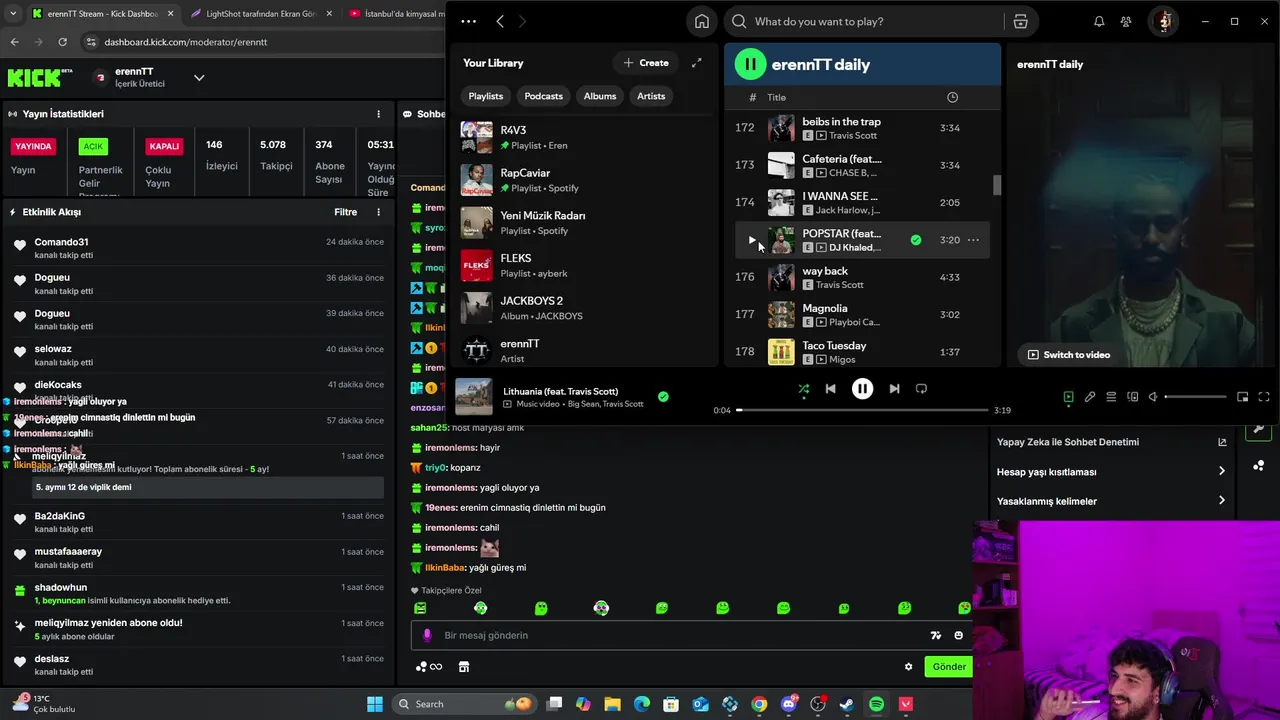Open the Spotify three-dot menu

pyautogui.click(x=468, y=21)
